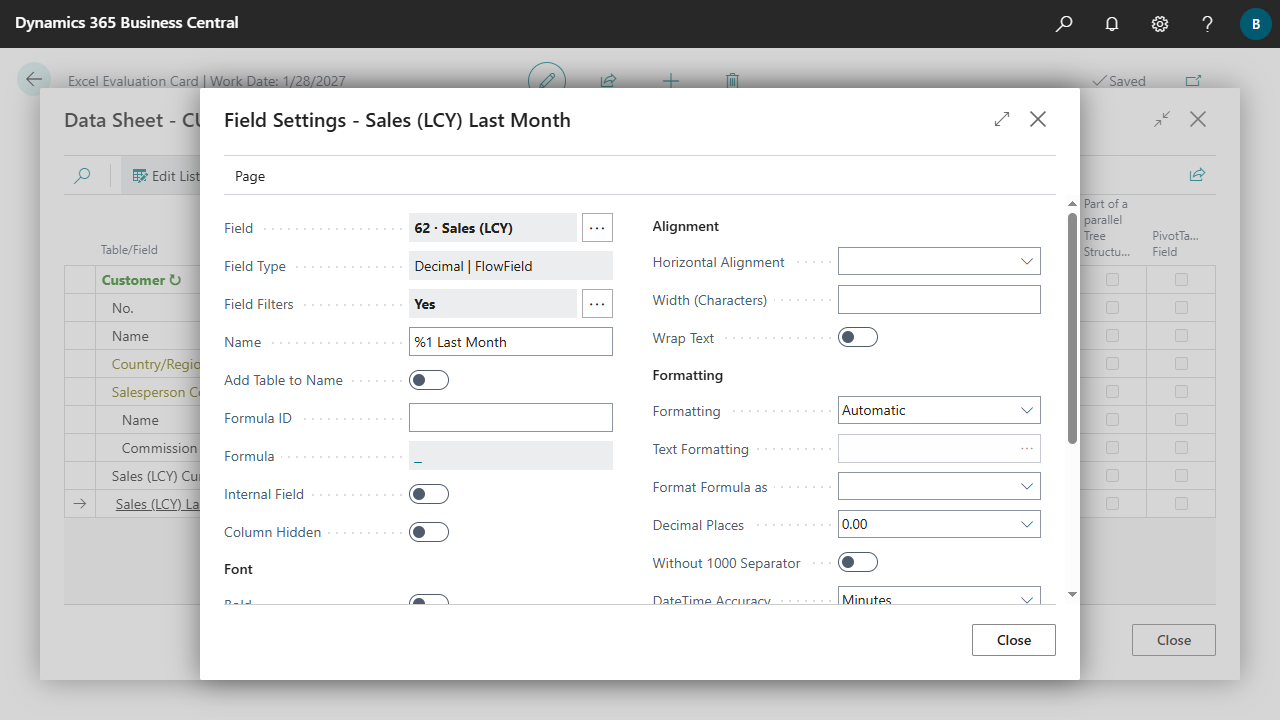The image size is (1280, 720).
Task: Open the notifications bell
Action: [1112, 24]
